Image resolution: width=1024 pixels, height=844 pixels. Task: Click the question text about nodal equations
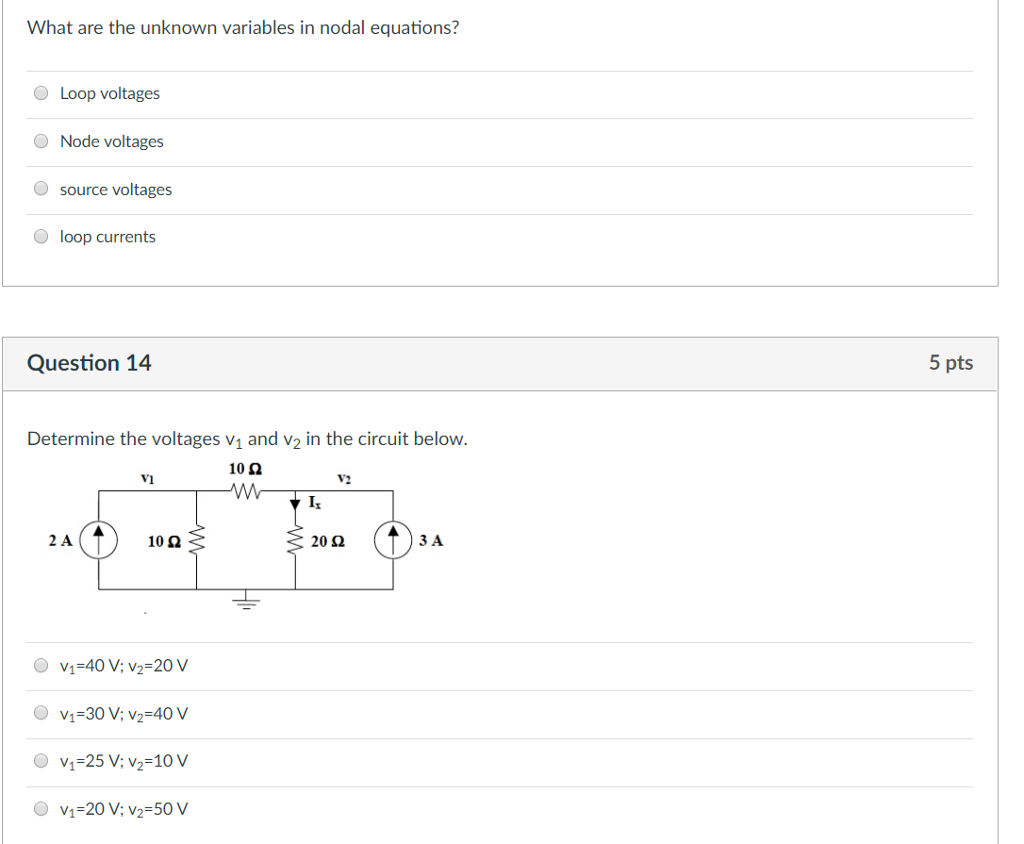tap(242, 27)
